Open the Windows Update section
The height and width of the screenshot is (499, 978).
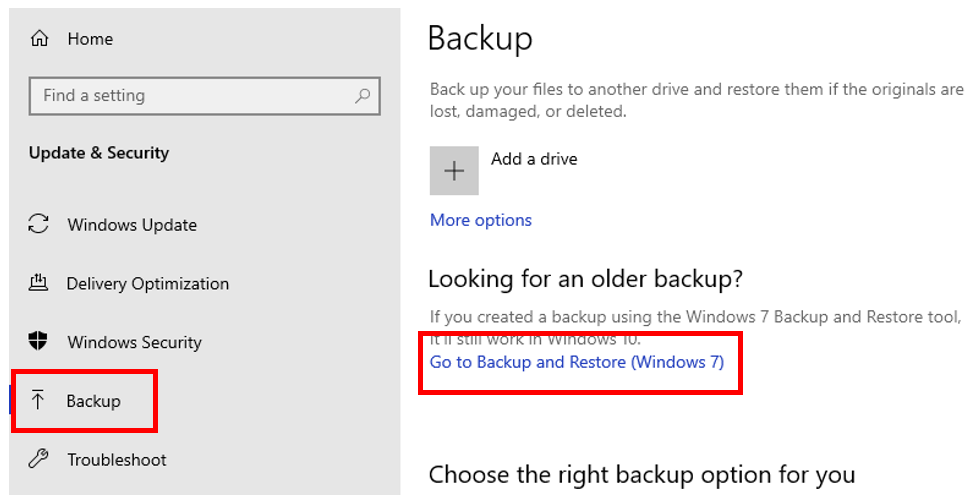[x=132, y=225]
